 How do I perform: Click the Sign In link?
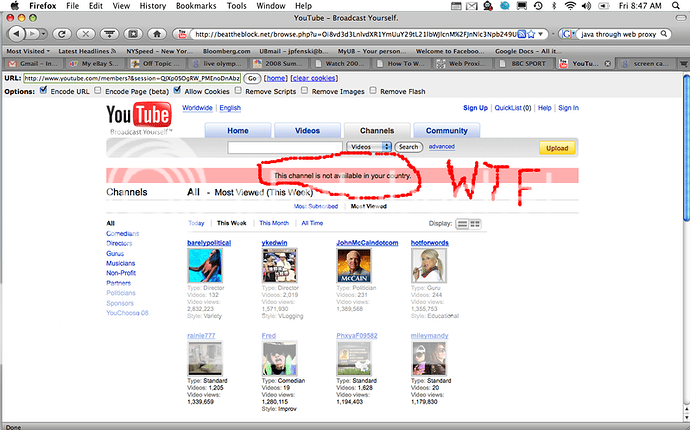point(569,108)
